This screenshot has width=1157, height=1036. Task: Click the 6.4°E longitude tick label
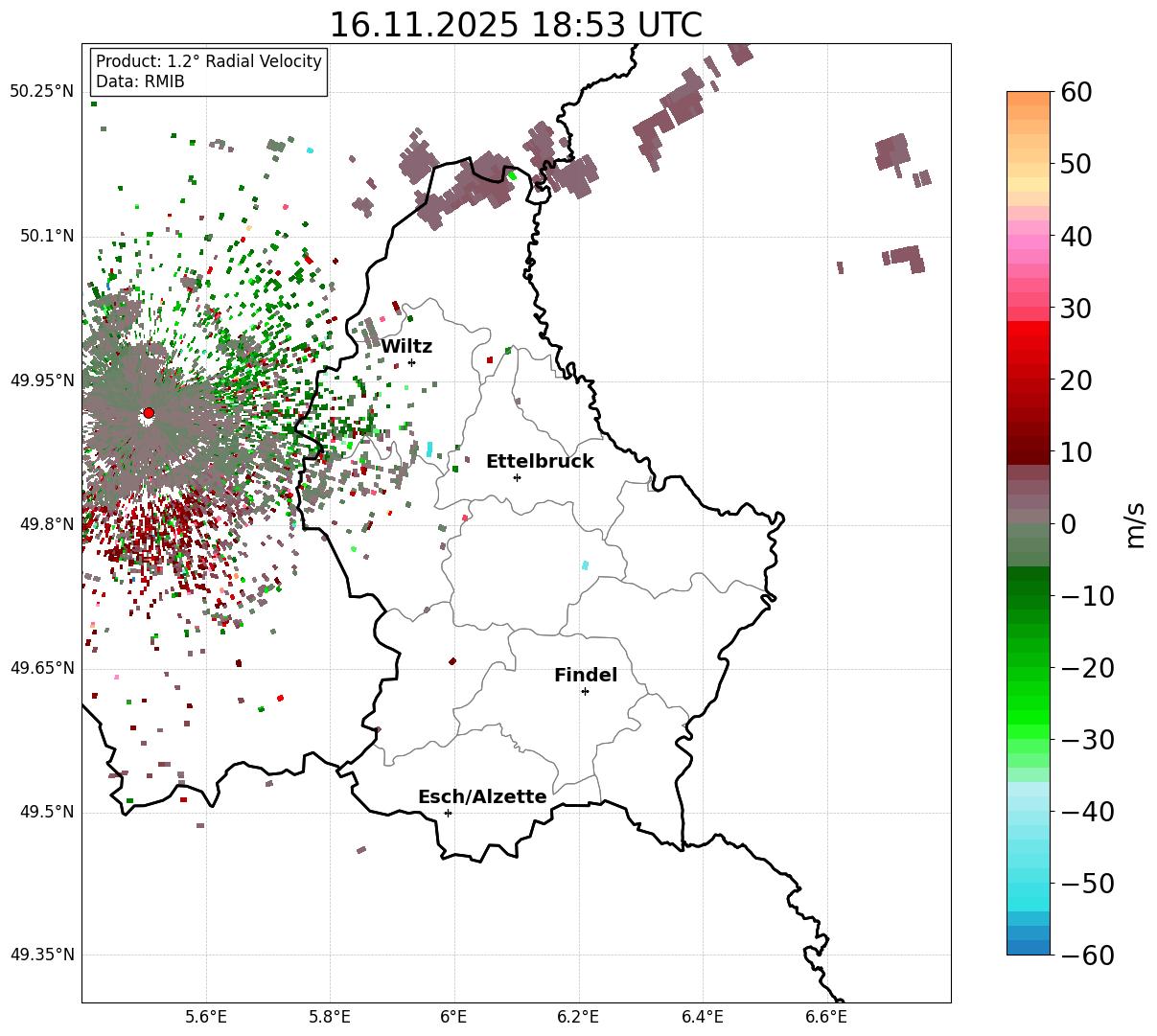click(703, 1017)
